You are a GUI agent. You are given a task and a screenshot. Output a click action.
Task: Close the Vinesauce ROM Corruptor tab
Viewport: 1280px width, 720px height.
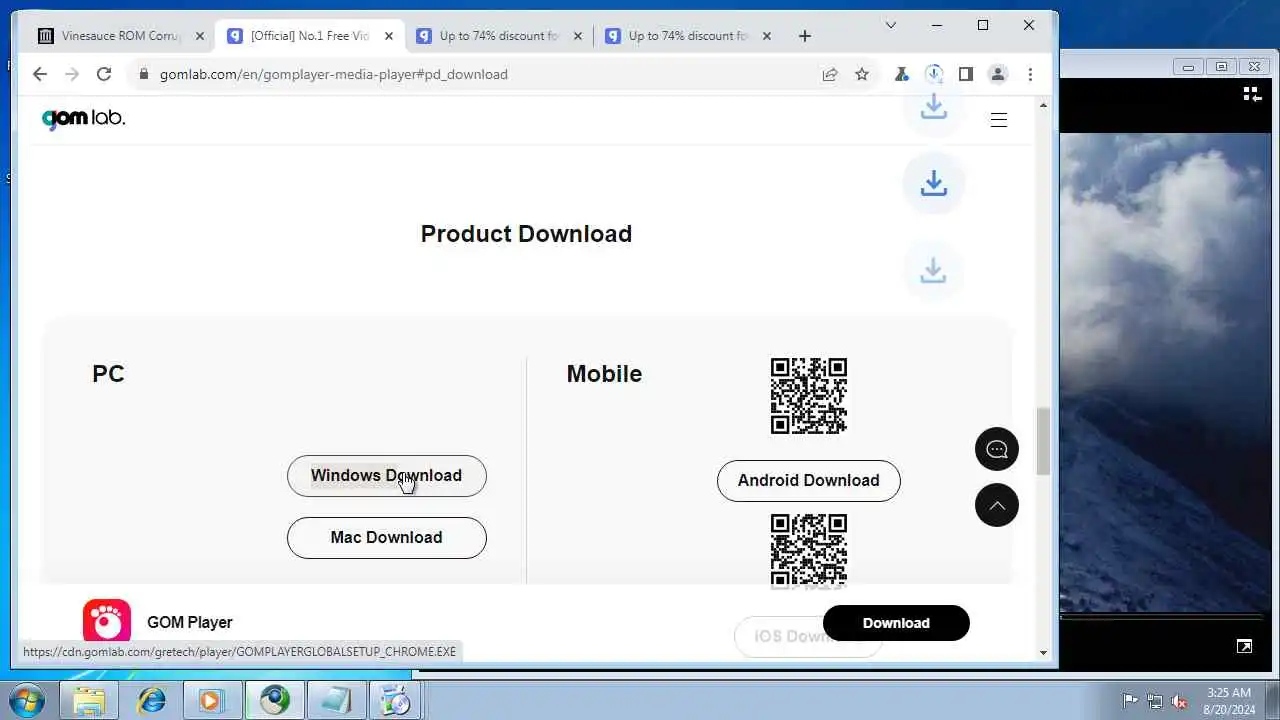pos(200,36)
